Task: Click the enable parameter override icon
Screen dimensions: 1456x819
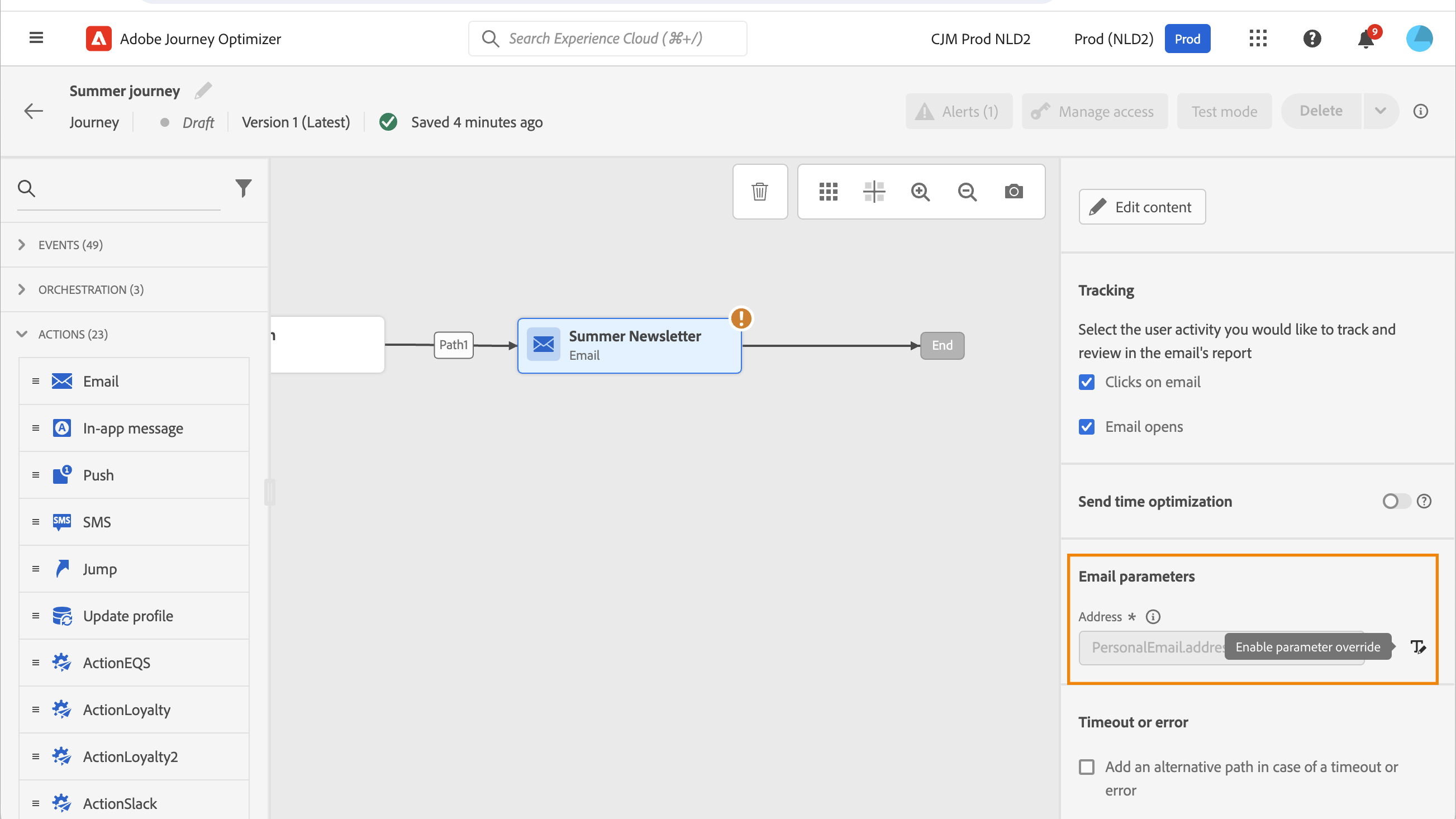Action: click(1417, 646)
